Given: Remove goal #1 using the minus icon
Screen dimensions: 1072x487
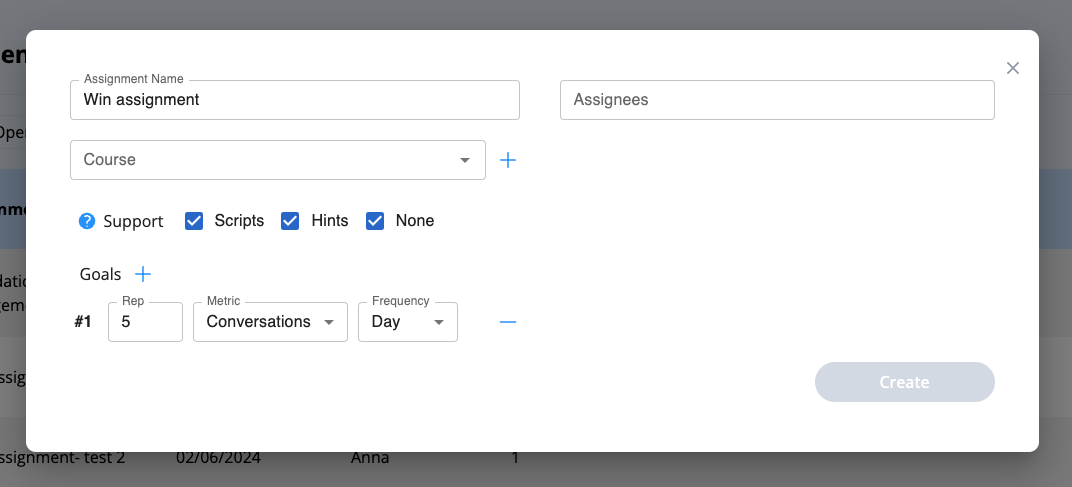Looking at the screenshot, I should pyautogui.click(x=508, y=322).
